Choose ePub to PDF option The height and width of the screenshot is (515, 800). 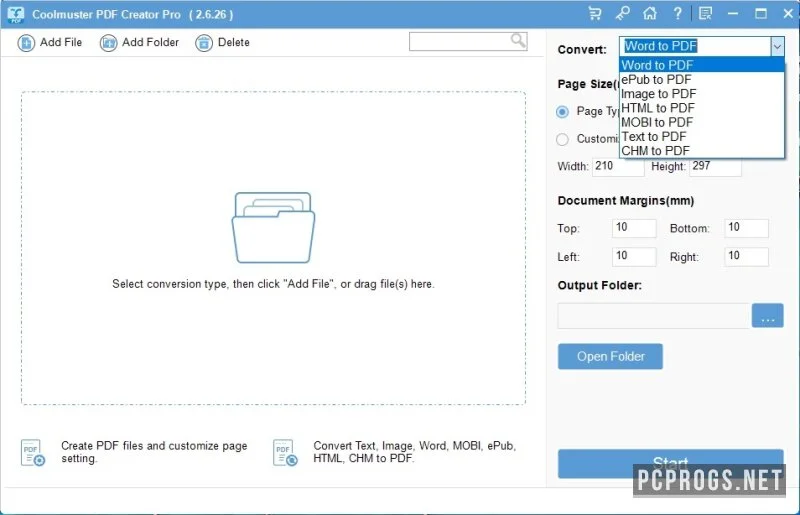pyautogui.click(x=702, y=80)
